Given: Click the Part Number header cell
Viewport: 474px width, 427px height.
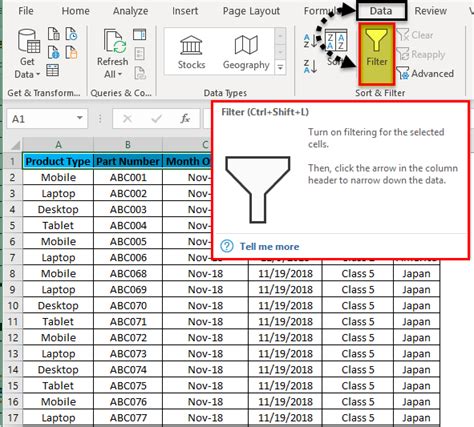Looking at the screenshot, I should [128, 161].
